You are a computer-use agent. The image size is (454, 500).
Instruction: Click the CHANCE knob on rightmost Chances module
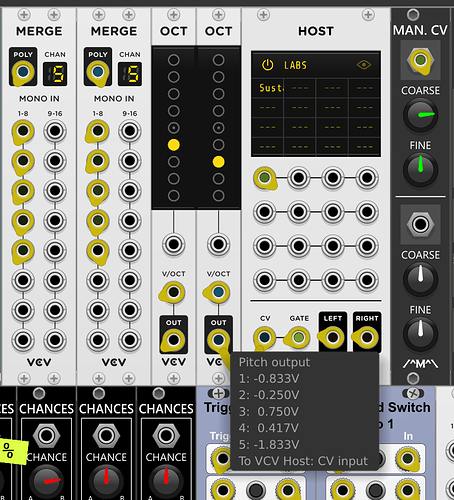click(166, 481)
